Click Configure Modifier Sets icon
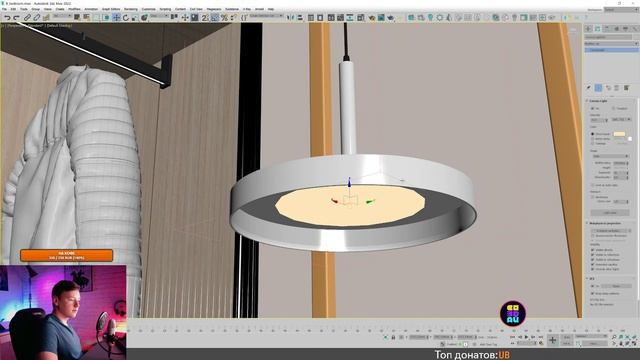Screen dimensions: 640x360 627,88
